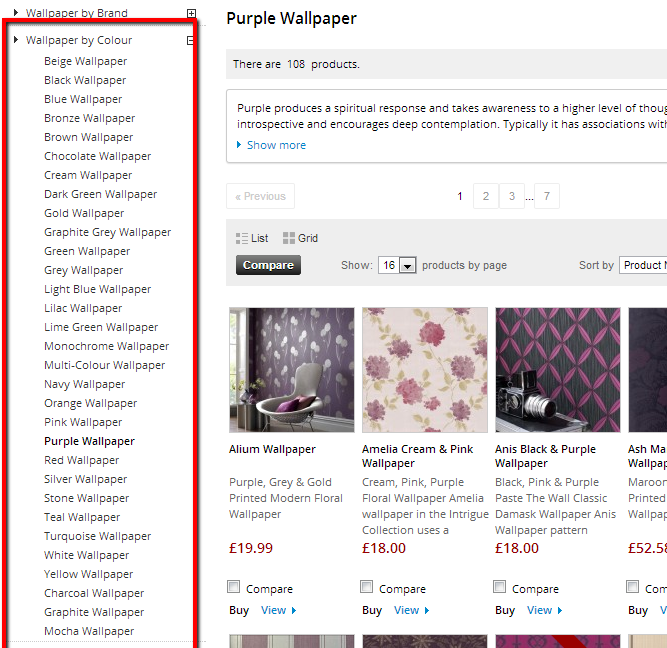Select Lilac Wallpaper link
Image resolution: width=667 pixels, height=648 pixels.
83,308
